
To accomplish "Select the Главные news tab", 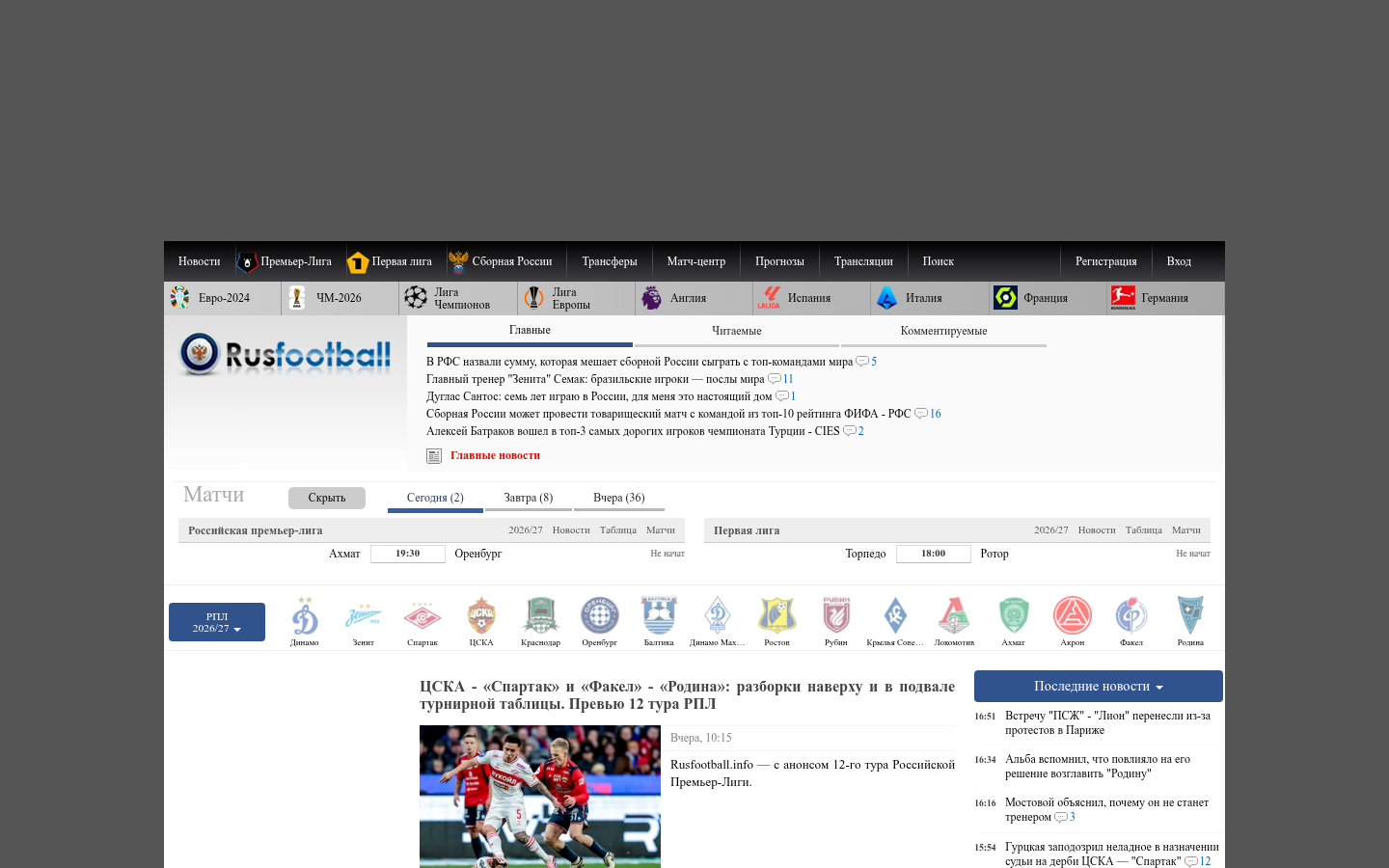I will click(x=530, y=331).
